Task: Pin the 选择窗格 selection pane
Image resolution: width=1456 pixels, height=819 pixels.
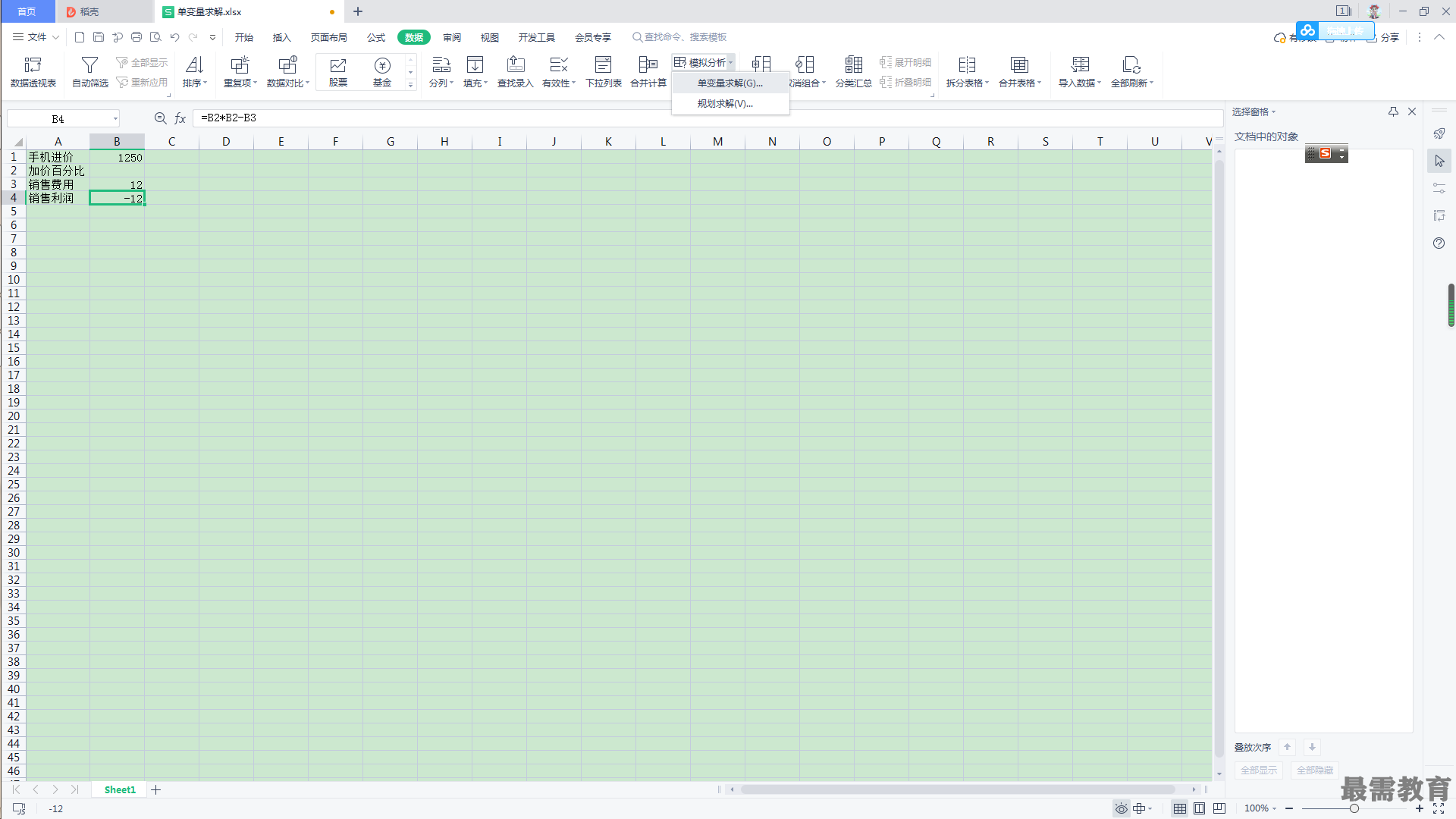Action: 1393,111
